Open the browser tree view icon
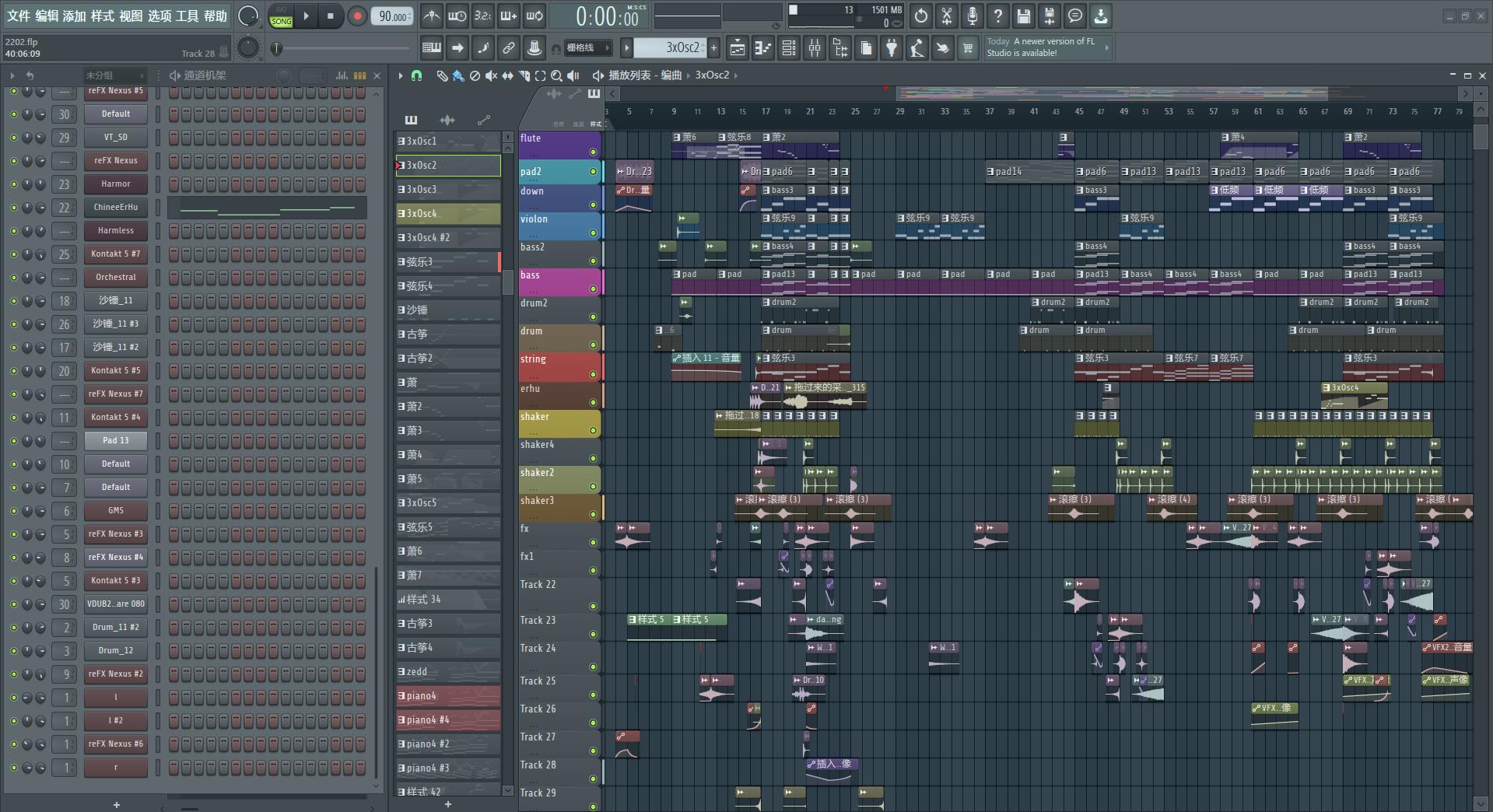Screen dimensions: 1493x812 coord(840,48)
